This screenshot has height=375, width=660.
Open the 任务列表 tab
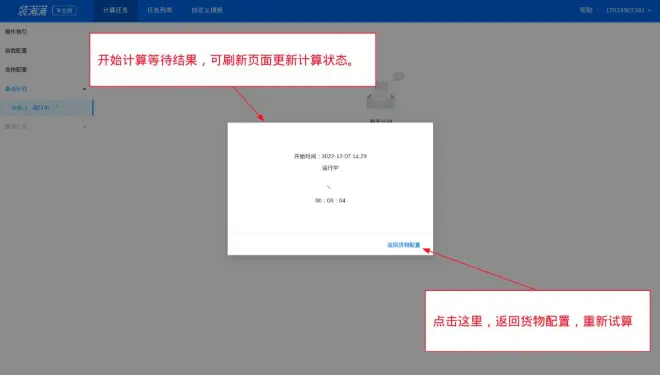160,10
